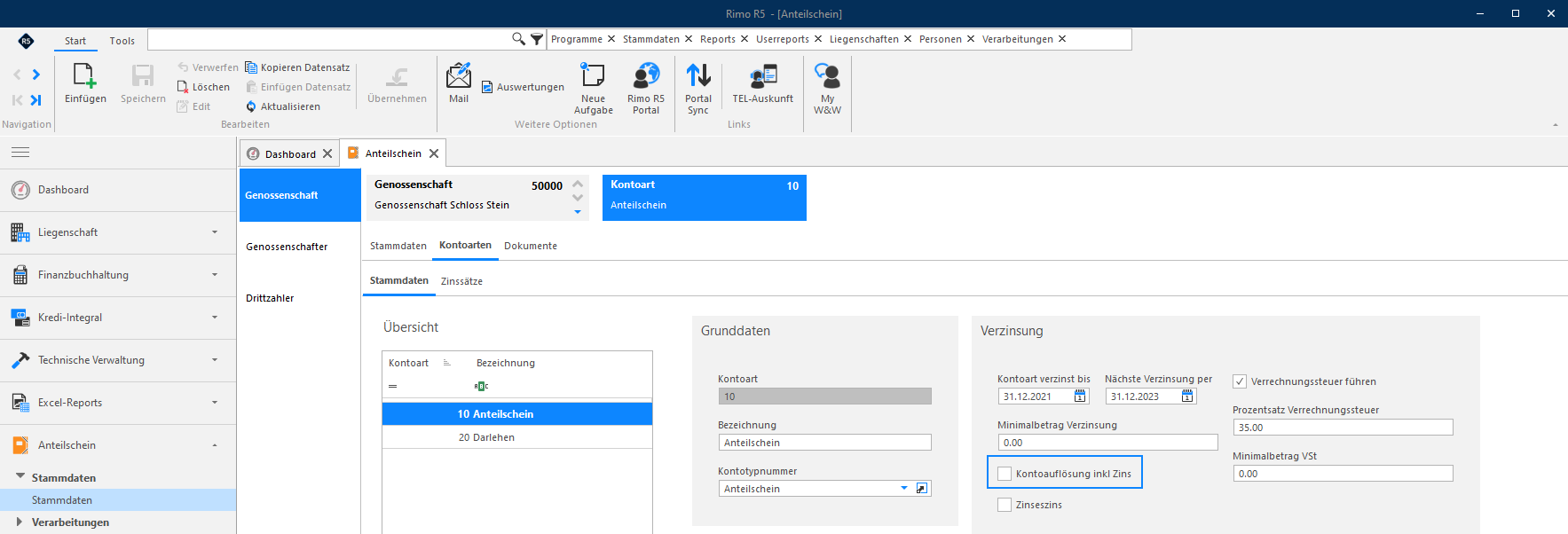The width and height of the screenshot is (1568, 534).
Task: Click the Bezeichnung input field
Action: pyautogui.click(x=825, y=443)
